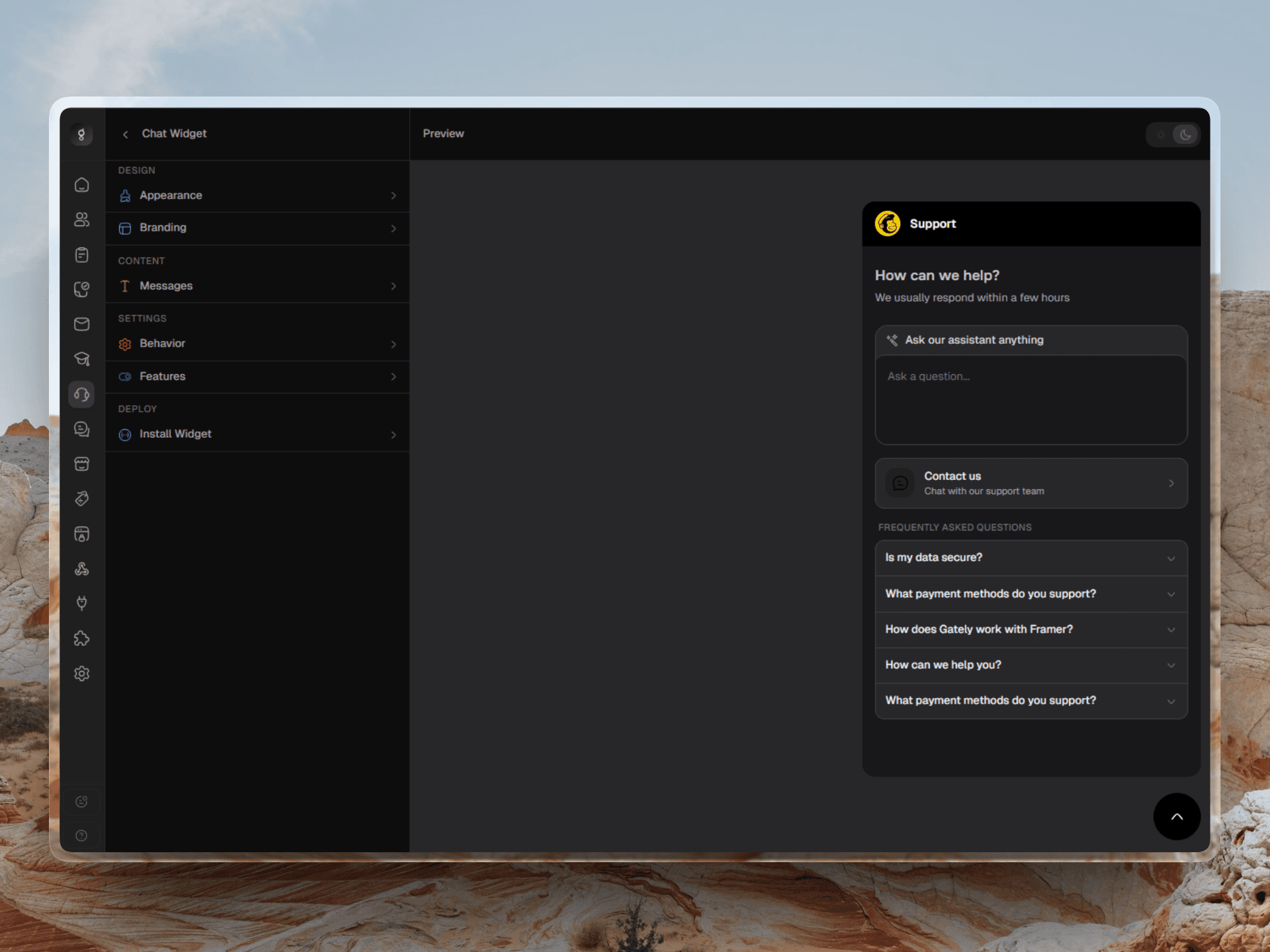Open the plug integrations sidebar icon
Viewport: 1270px width, 952px height.
[81, 603]
